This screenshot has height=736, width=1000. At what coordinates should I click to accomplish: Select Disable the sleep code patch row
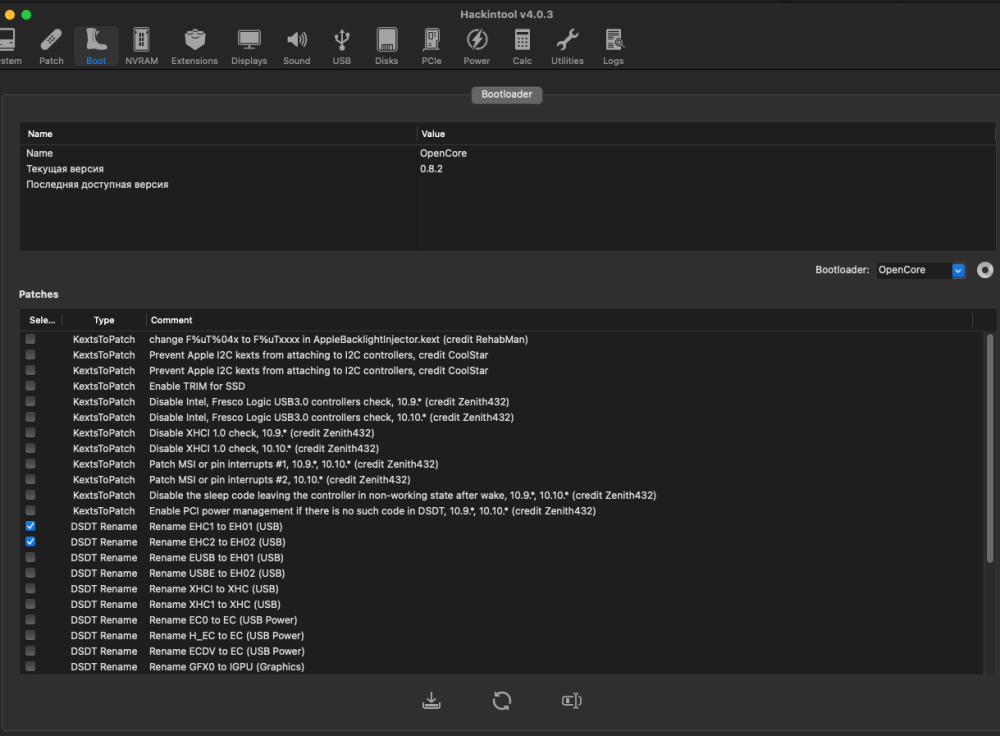[x=503, y=495]
